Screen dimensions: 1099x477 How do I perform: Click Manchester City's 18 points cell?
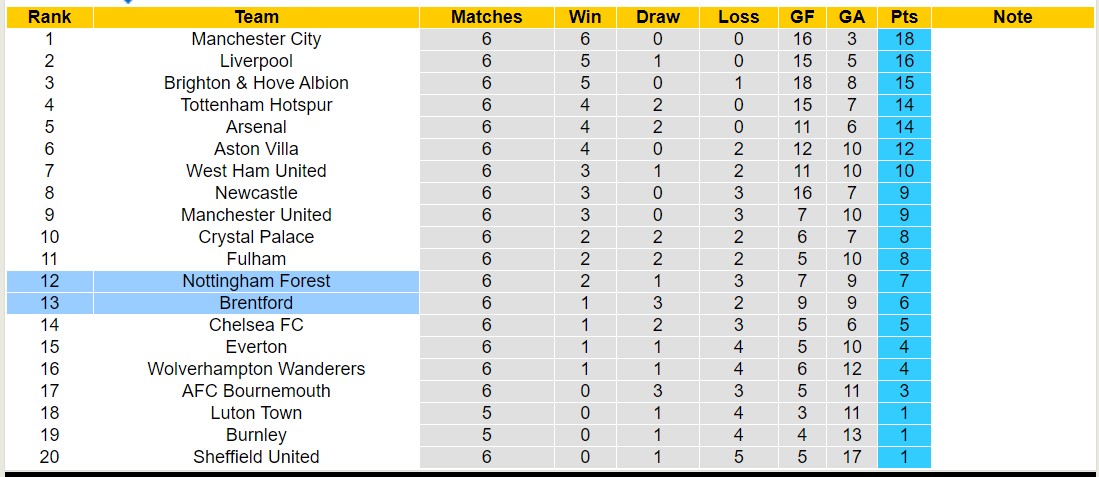tap(904, 39)
